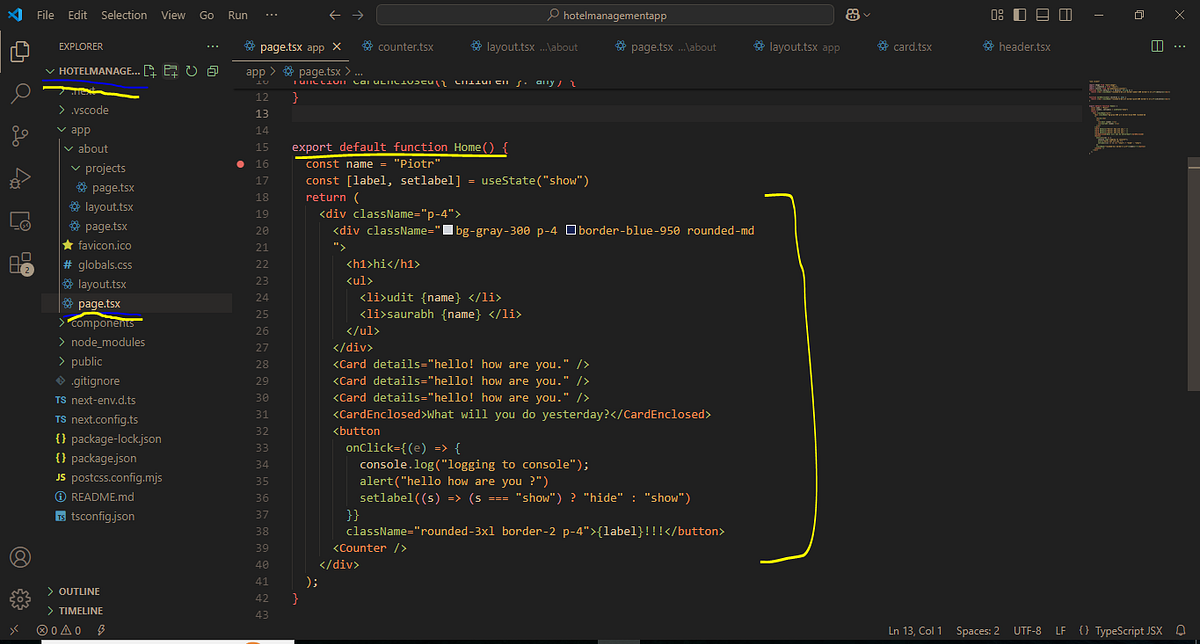1200x644 pixels.
Task: Select TypeScript JSX language mode in status bar
Action: [1127, 630]
